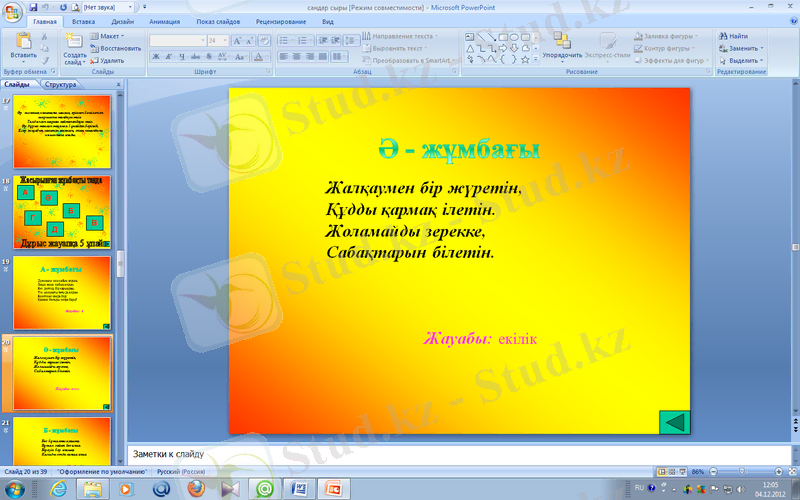Click the green back arrow on slide
800x500 pixels.
675,422
